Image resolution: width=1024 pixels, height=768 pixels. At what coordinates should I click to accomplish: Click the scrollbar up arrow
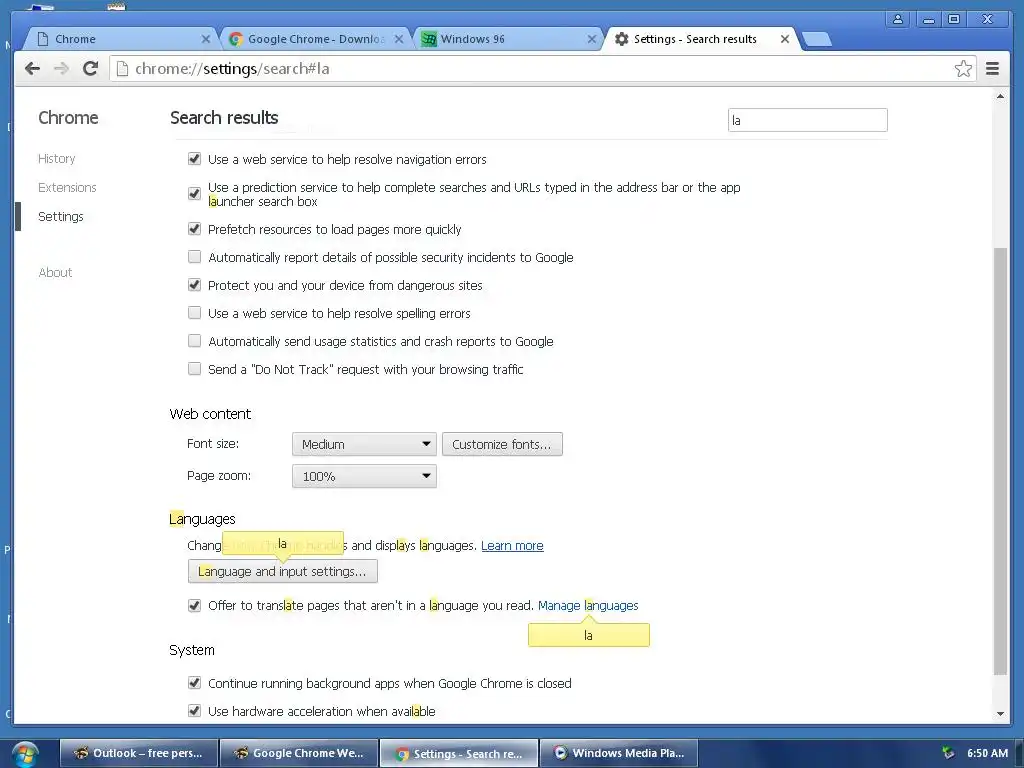pyautogui.click(x=1000, y=97)
